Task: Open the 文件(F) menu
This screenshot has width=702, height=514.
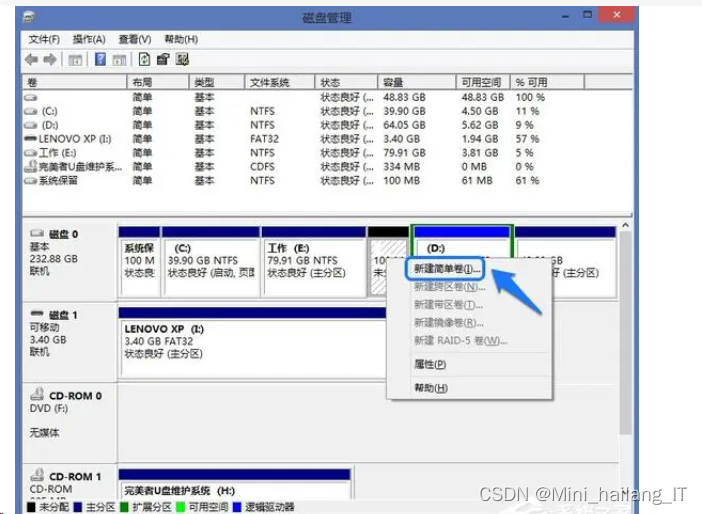Action: point(44,39)
